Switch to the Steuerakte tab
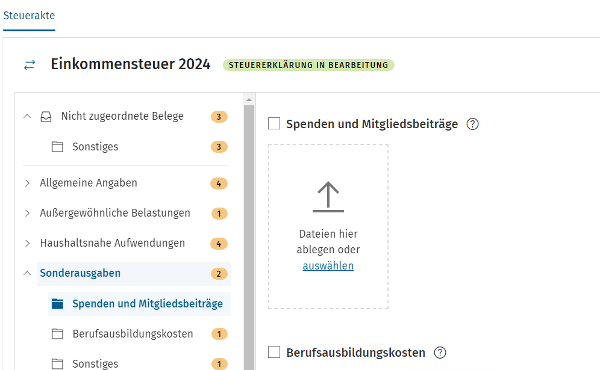The width and height of the screenshot is (600, 370). pos(29,15)
